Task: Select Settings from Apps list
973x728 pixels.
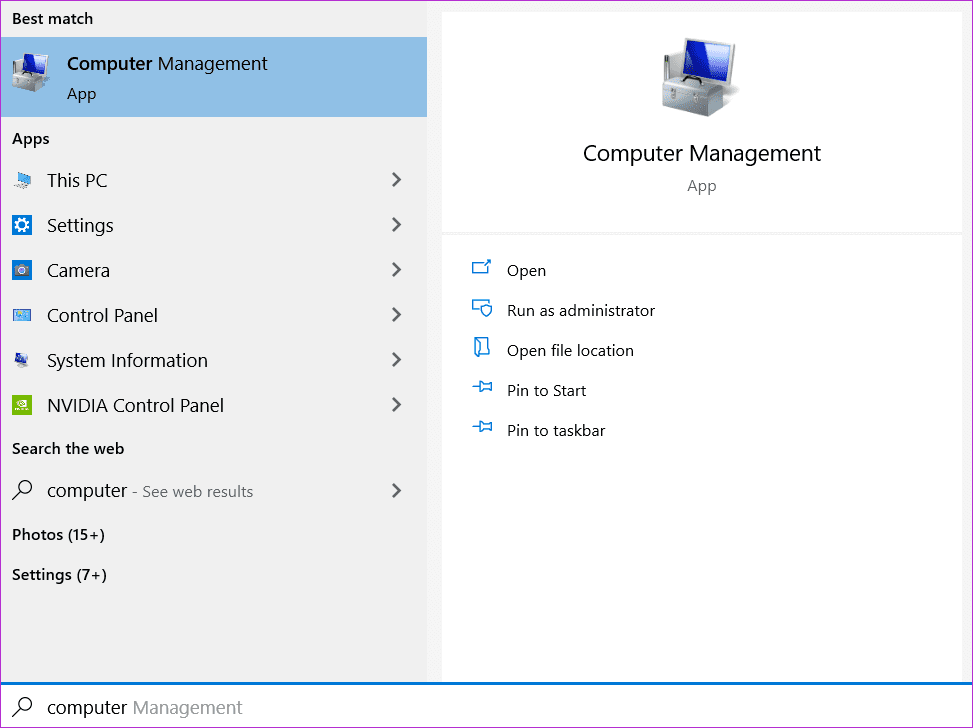Action: click(213, 225)
